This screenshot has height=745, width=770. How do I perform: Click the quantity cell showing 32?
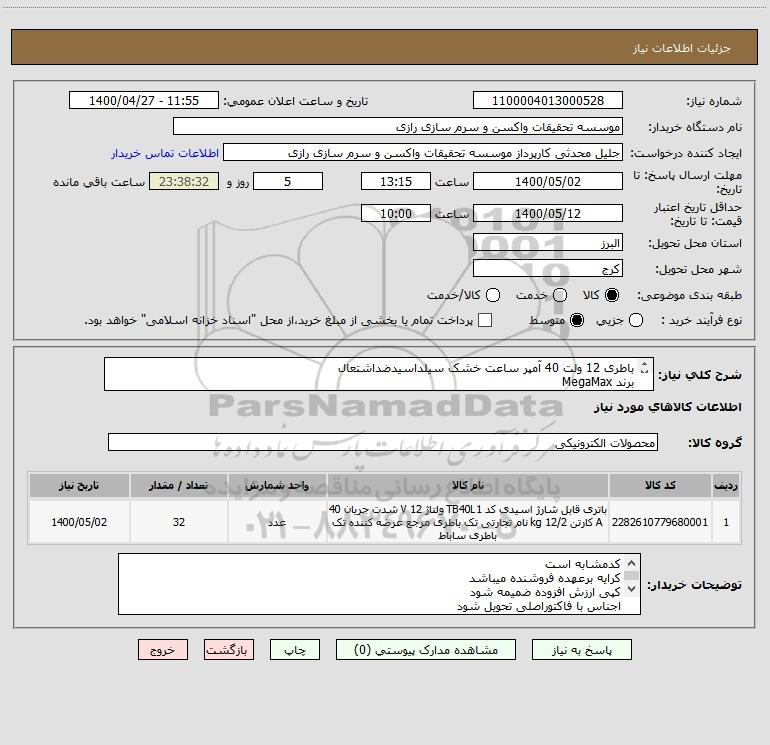[x=179, y=522]
